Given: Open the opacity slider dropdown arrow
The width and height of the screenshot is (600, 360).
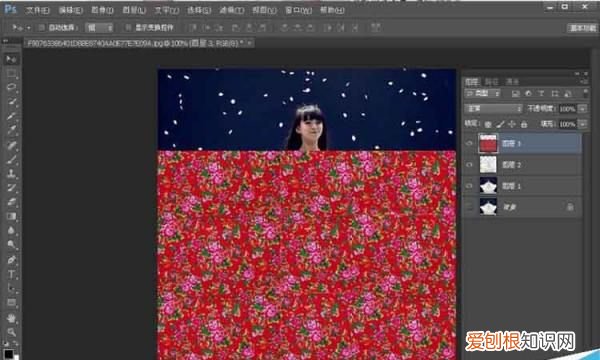Looking at the screenshot, I should tap(582, 109).
